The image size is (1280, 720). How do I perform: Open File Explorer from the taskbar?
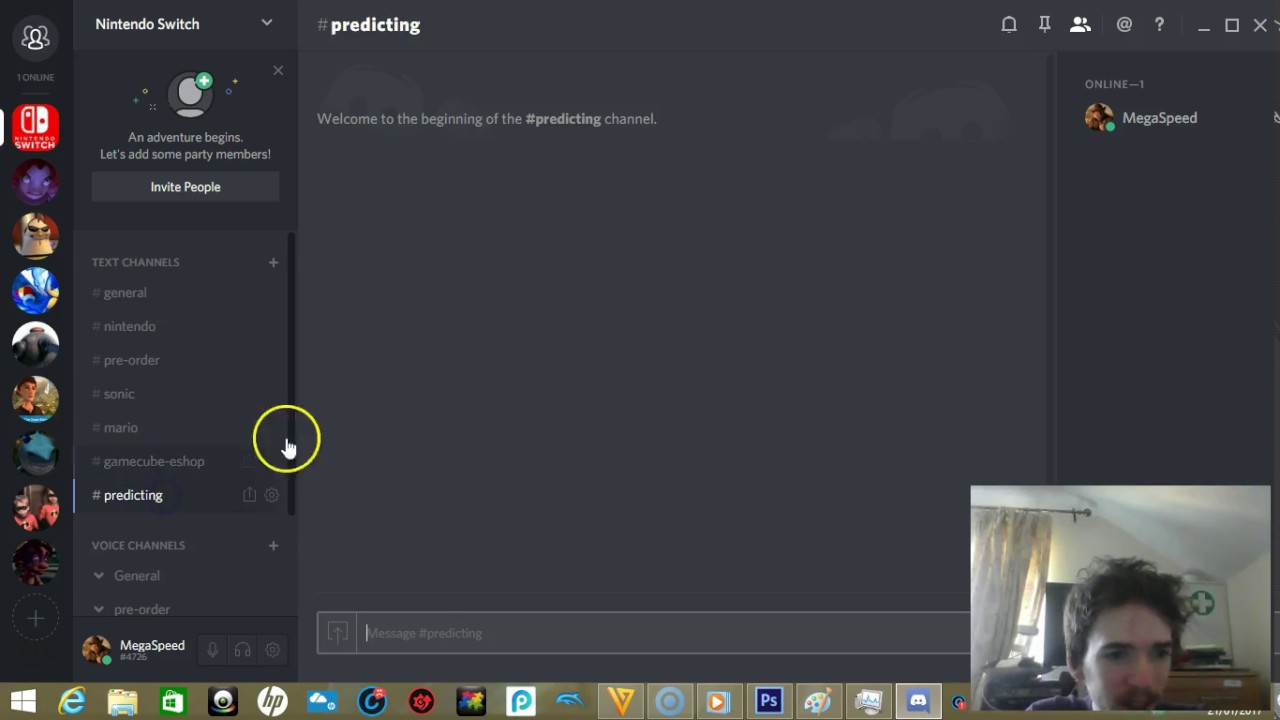[x=122, y=701]
